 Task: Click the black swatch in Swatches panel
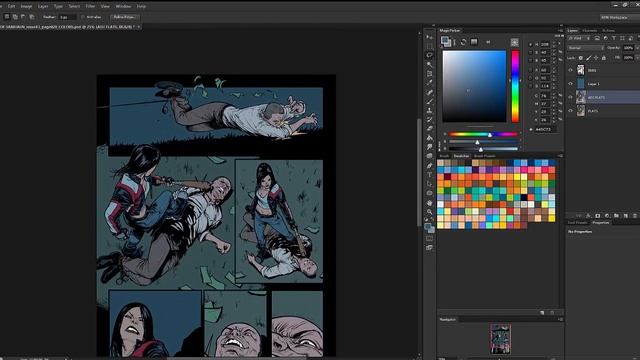pyautogui.click(x=524, y=198)
